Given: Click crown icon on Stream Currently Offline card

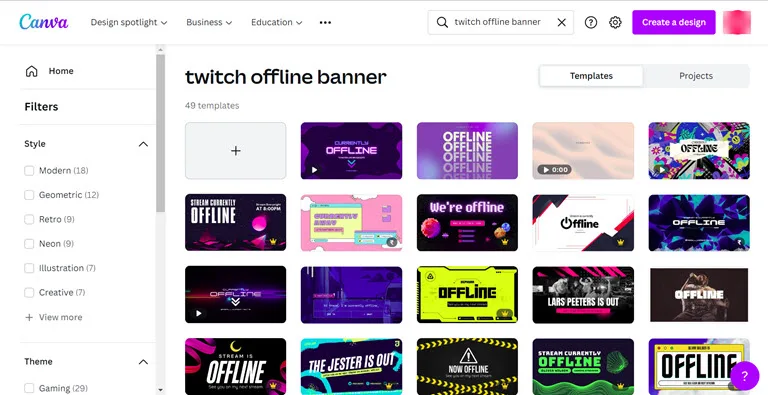Looking at the screenshot, I should click(274, 242).
